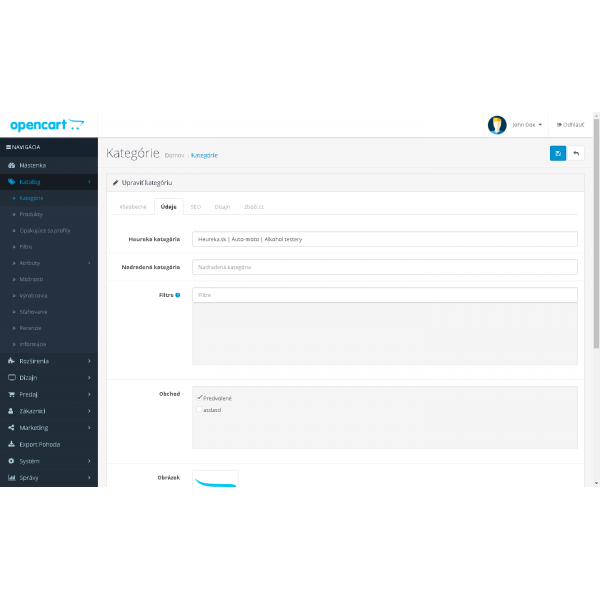Switch to the Dizajn tab

[222, 207]
